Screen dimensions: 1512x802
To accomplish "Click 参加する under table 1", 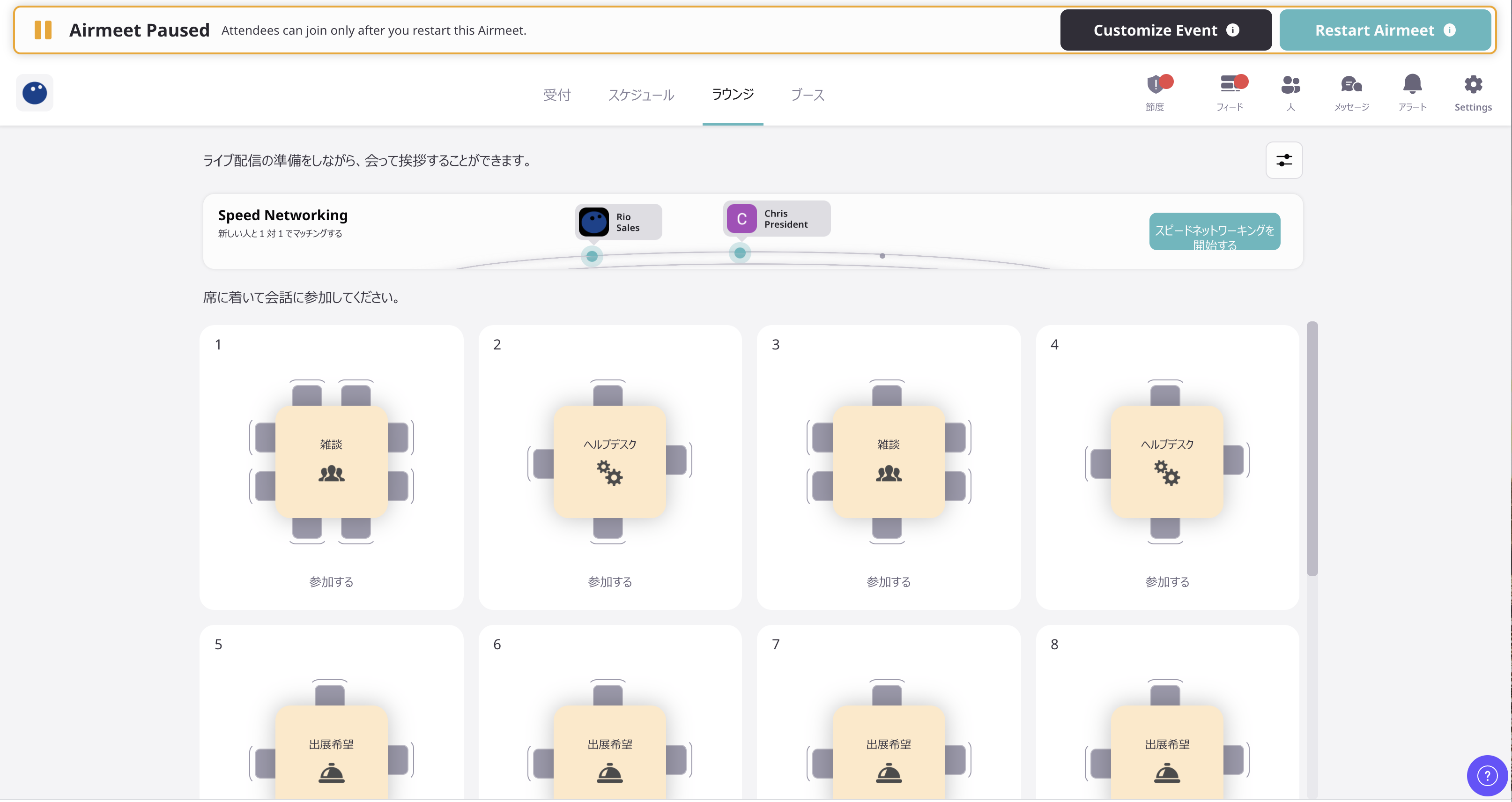I will click(331, 581).
